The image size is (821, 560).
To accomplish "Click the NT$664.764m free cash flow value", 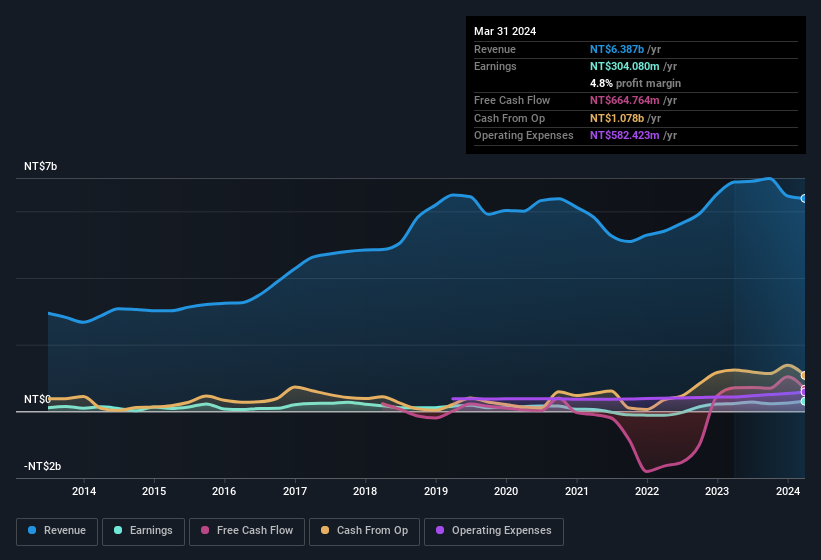I will tap(625, 100).
